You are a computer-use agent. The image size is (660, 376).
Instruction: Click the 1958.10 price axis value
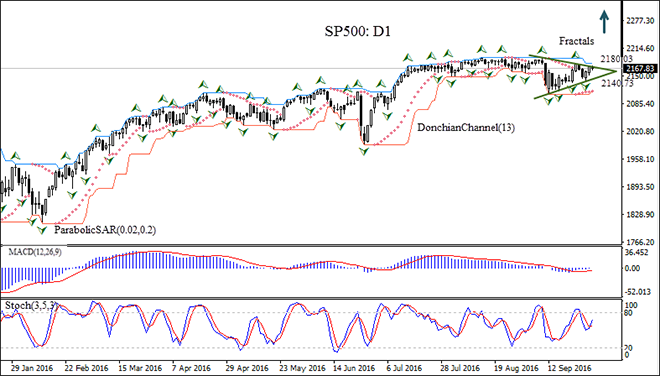tap(641, 159)
